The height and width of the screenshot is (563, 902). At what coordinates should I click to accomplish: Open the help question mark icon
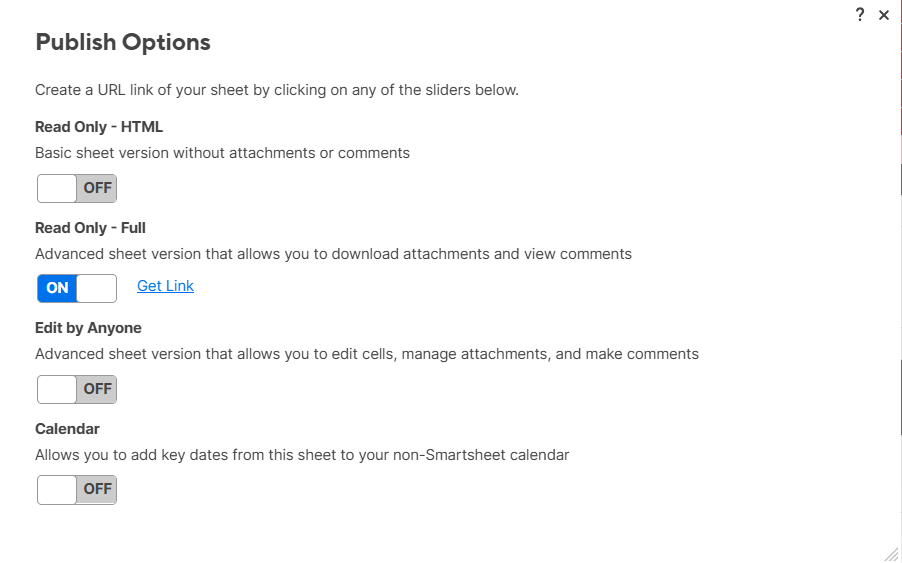(860, 15)
